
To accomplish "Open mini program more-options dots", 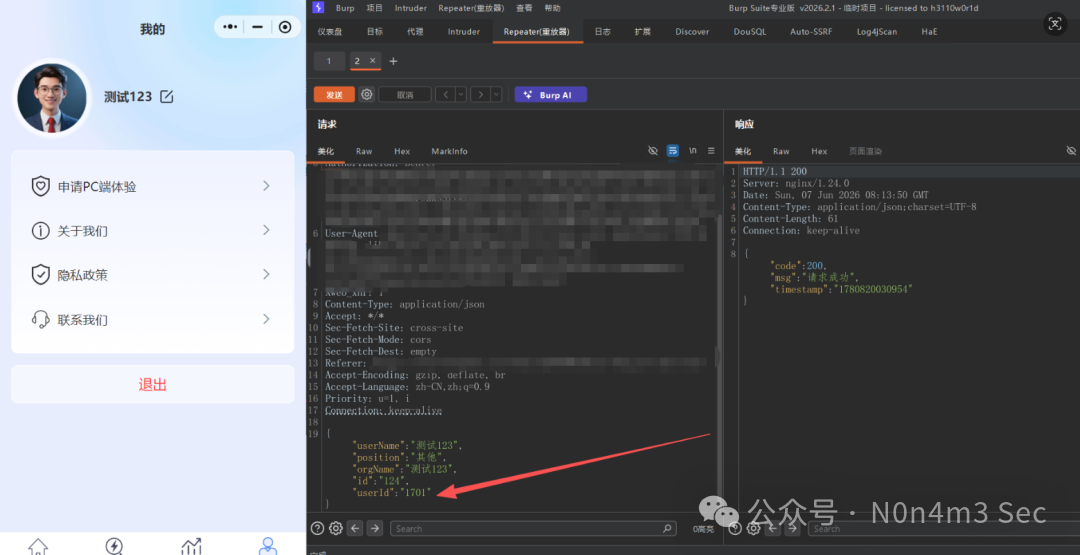I will [x=230, y=27].
